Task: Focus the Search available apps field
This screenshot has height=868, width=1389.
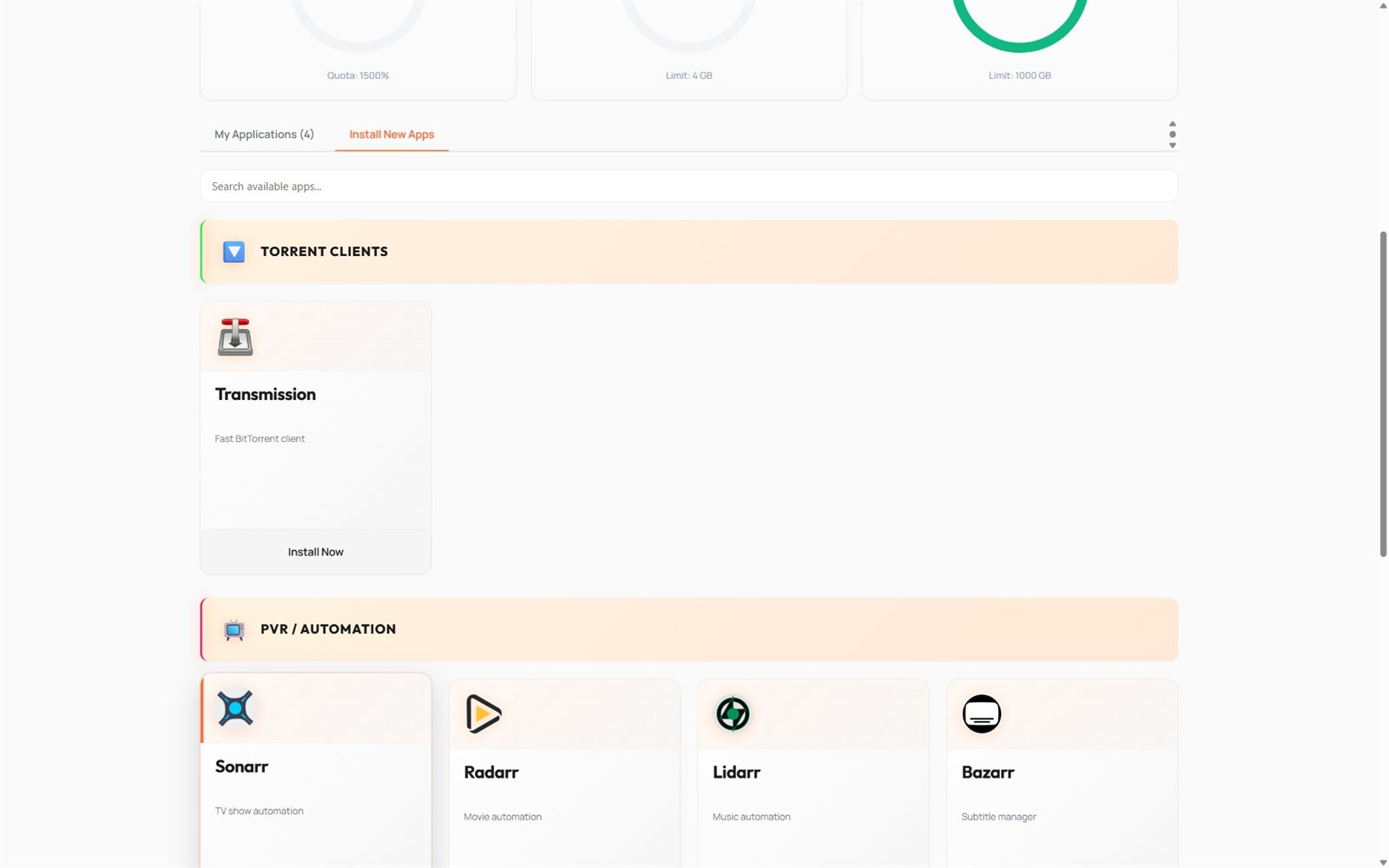Action: click(688, 187)
